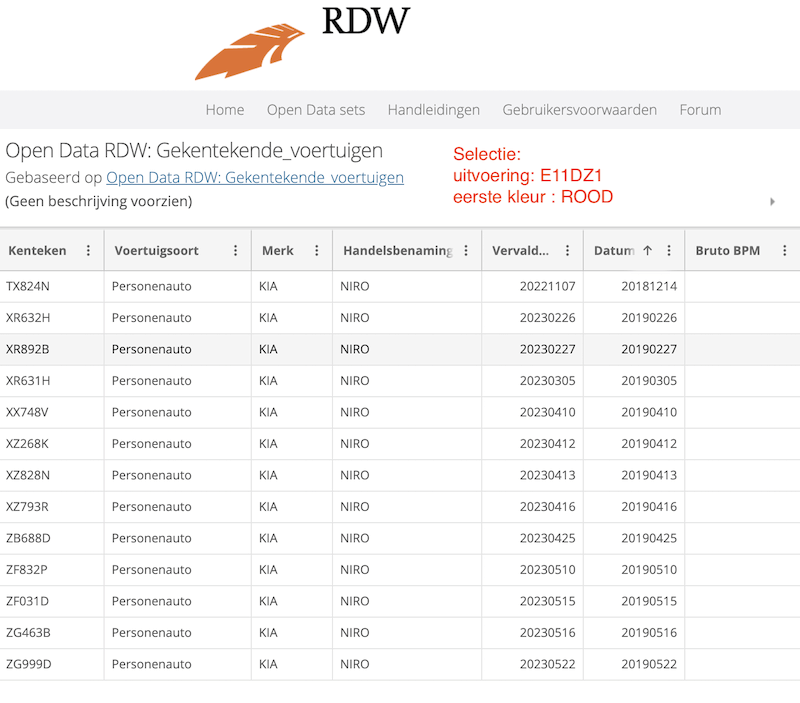Sort by the Bruto BPM column header

coord(728,250)
